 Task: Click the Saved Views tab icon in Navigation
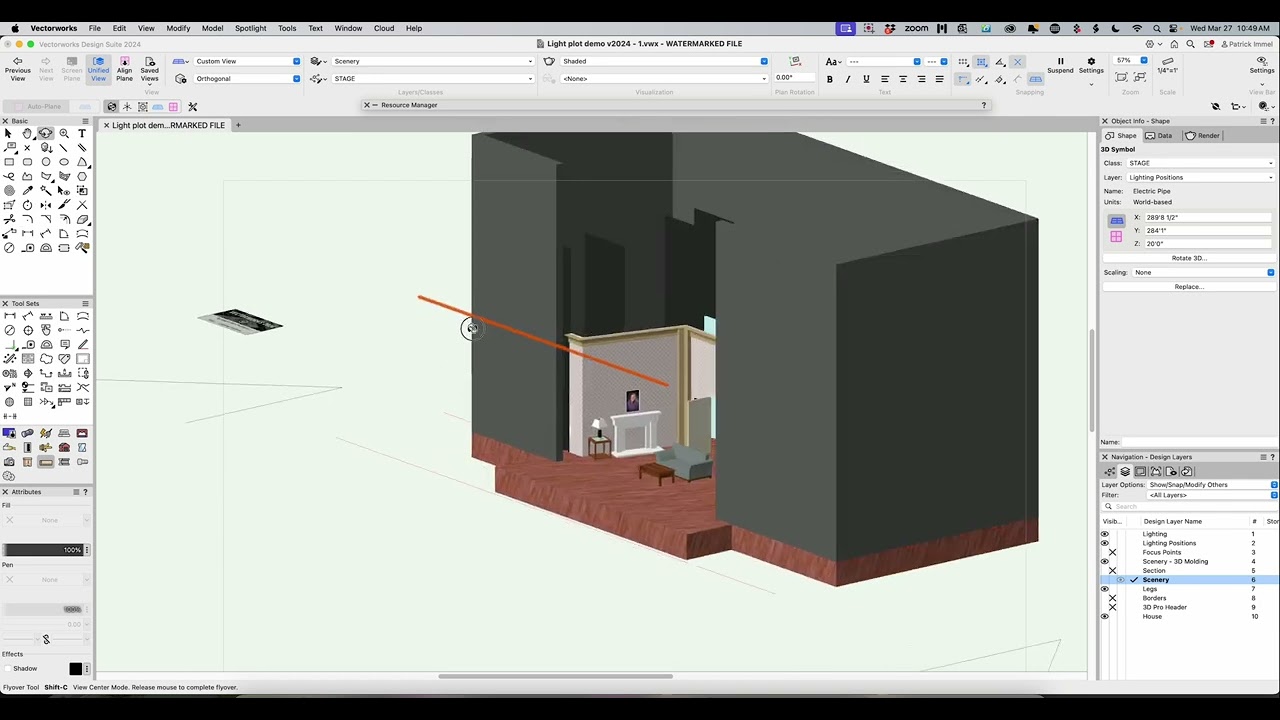click(1171, 472)
